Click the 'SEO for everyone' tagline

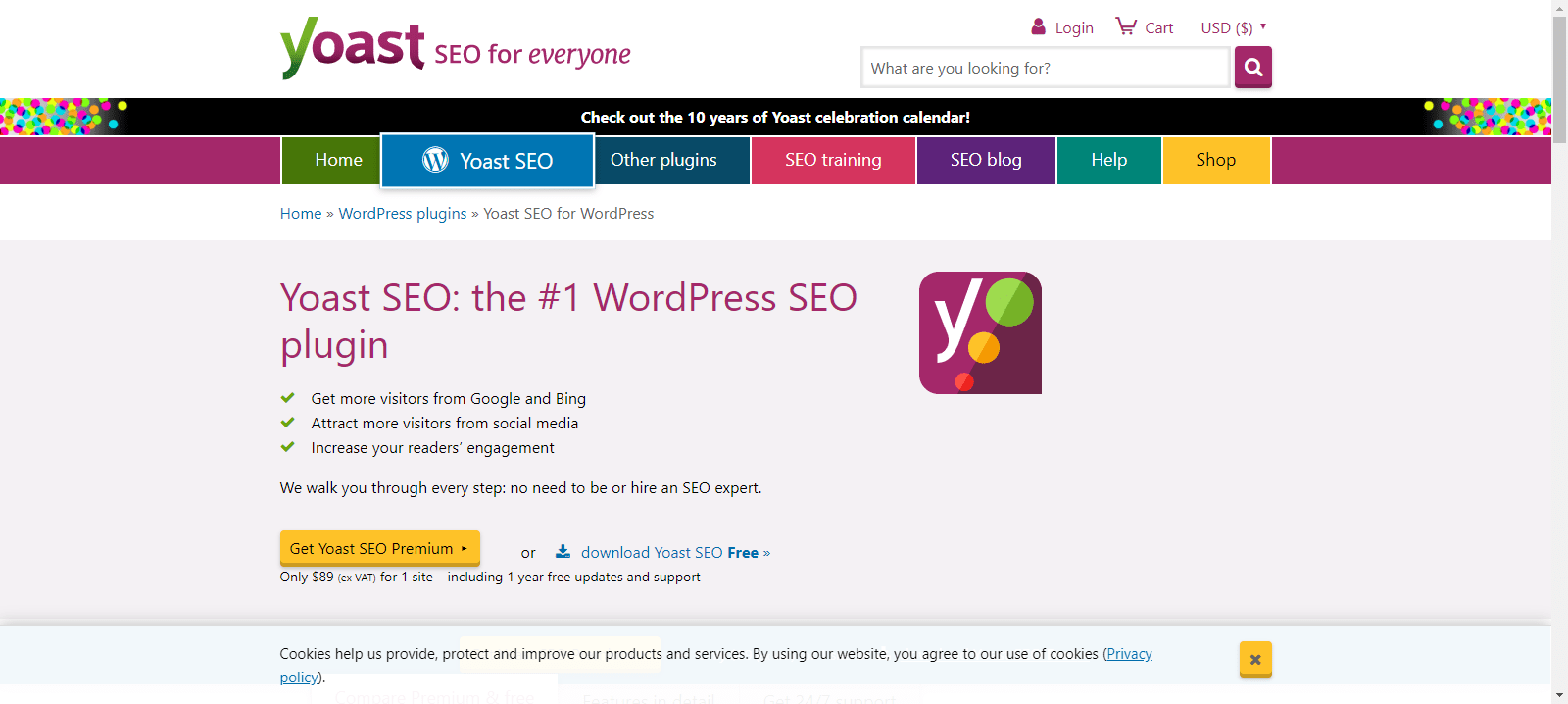[x=532, y=54]
